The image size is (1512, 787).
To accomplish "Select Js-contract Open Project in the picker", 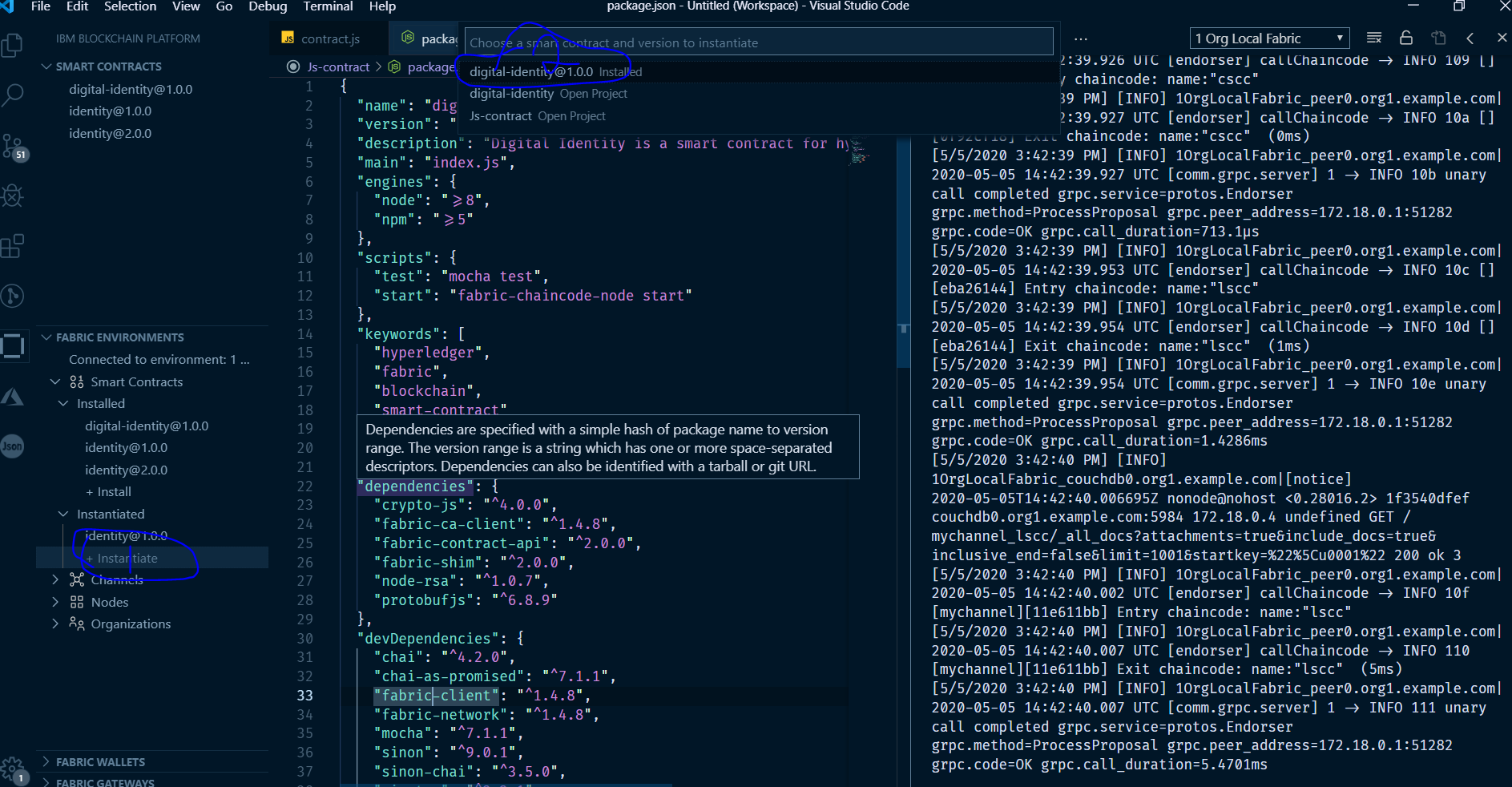I will pyautogui.click(x=757, y=116).
